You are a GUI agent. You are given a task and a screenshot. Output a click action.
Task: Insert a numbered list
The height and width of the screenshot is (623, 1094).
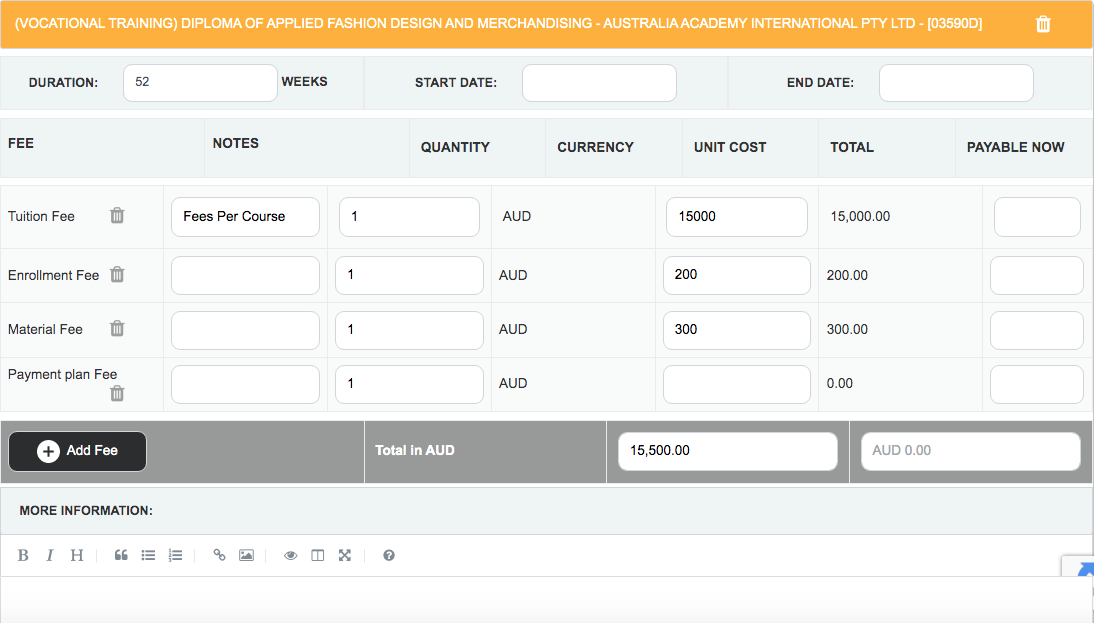coord(175,555)
